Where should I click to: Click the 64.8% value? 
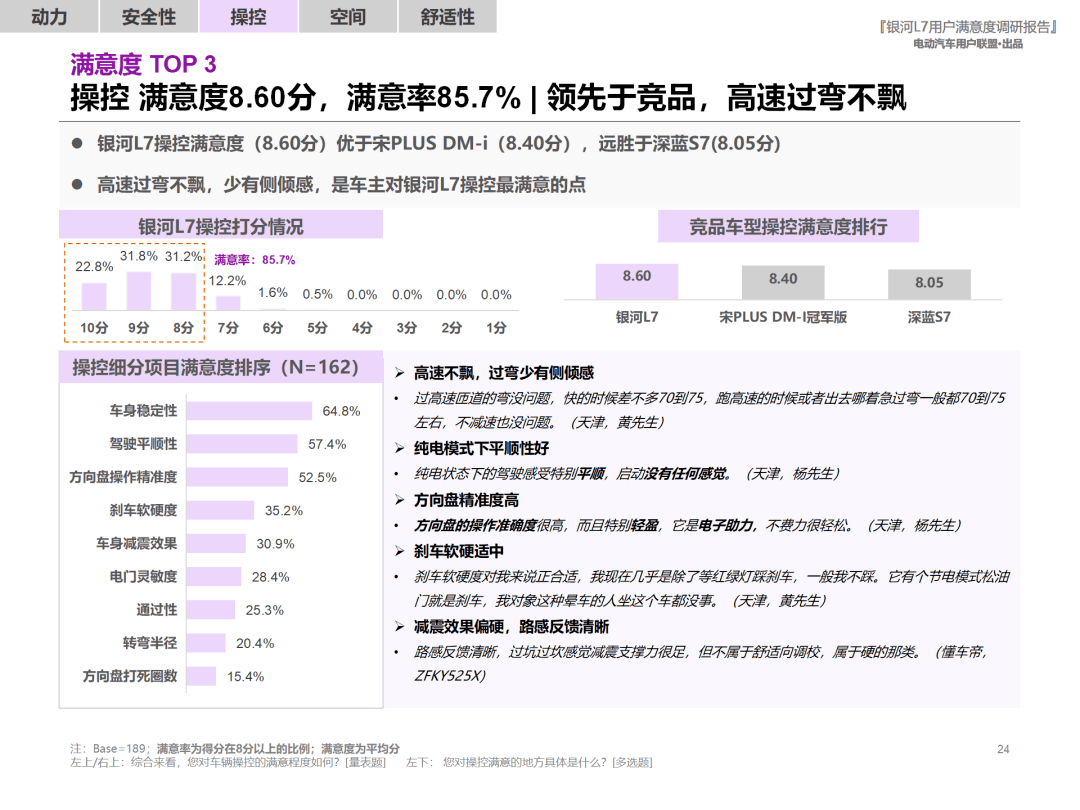pyautogui.click(x=341, y=411)
